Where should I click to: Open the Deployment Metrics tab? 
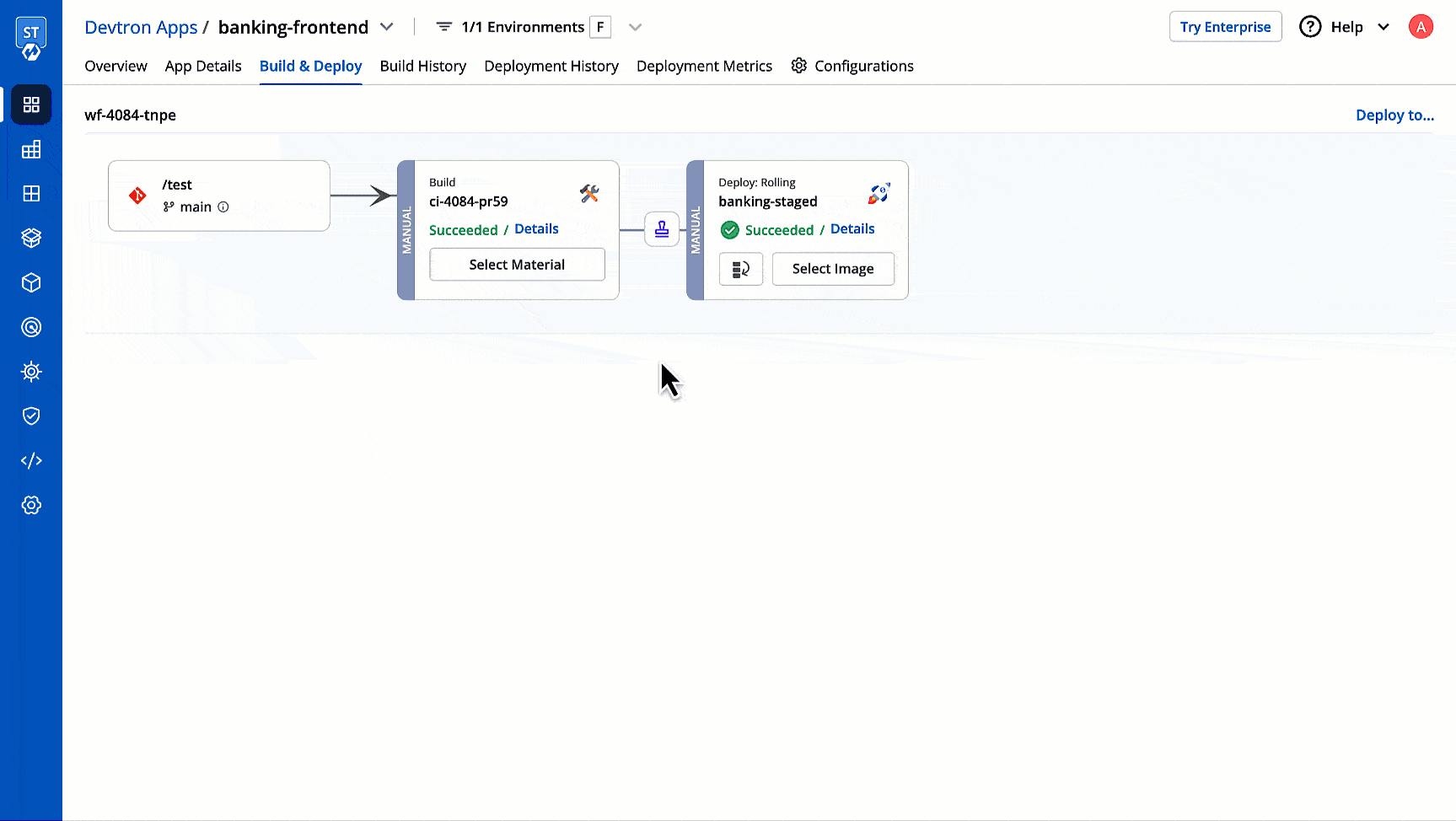pyautogui.click(x=704, y=66)
